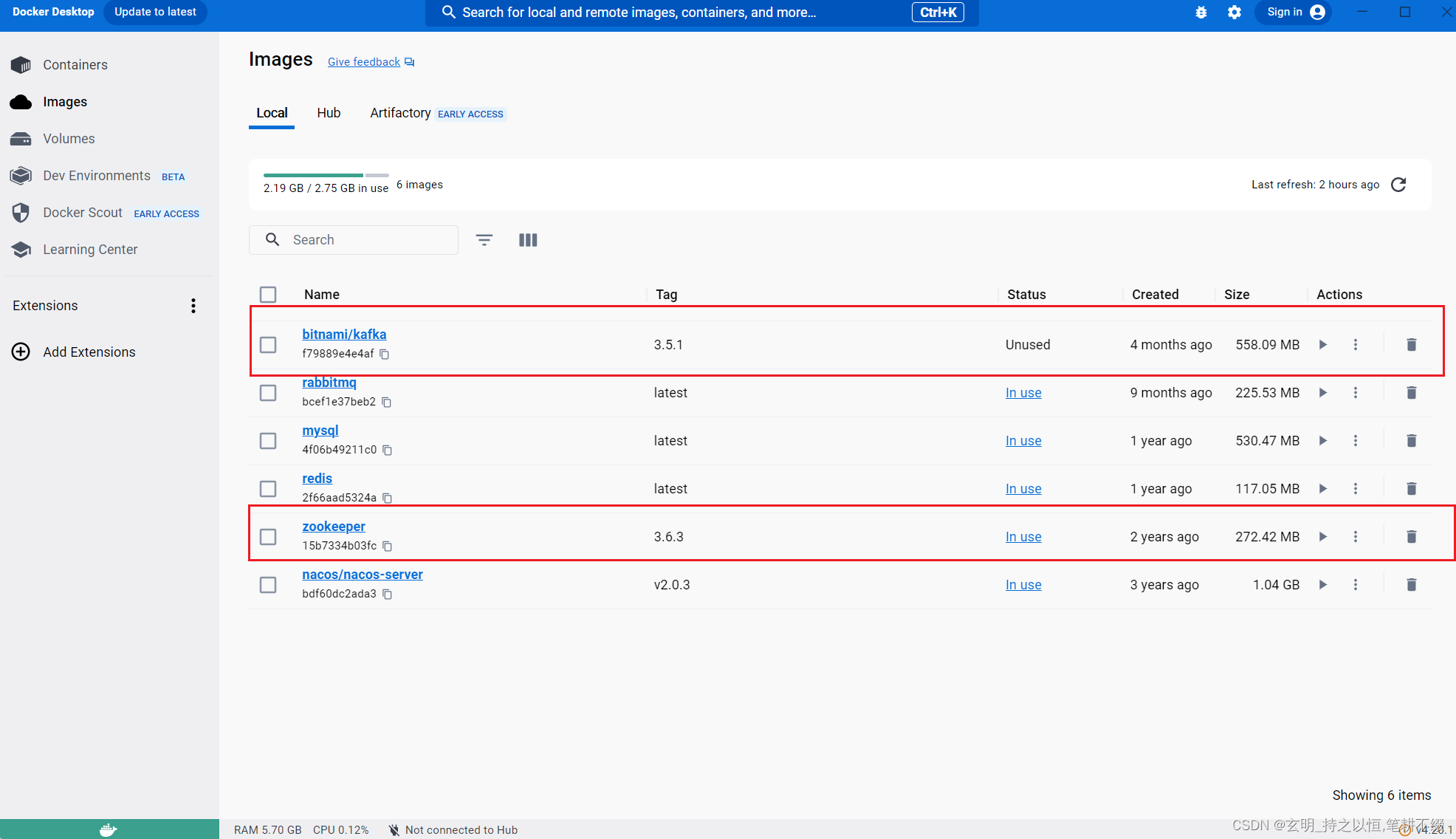Open the images filter dropdown
The image size is (1456, 839).
(484, 239)
